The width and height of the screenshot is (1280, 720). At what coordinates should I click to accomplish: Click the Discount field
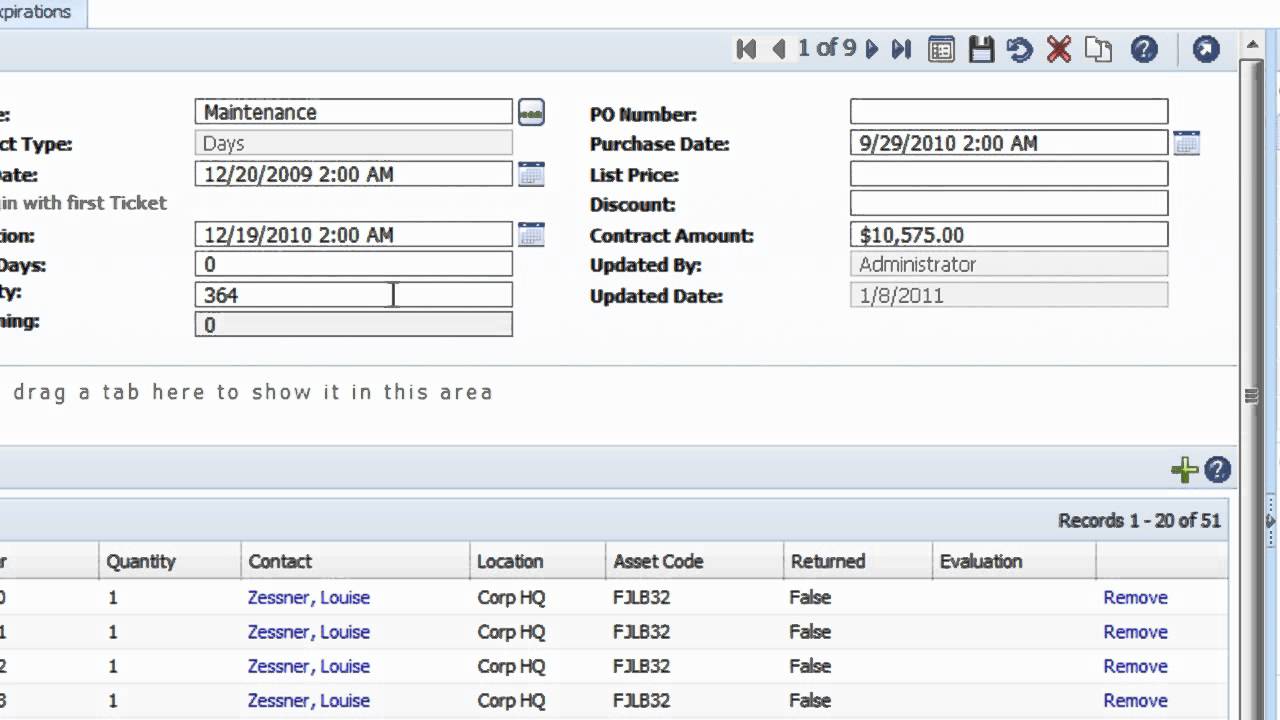1009,204
